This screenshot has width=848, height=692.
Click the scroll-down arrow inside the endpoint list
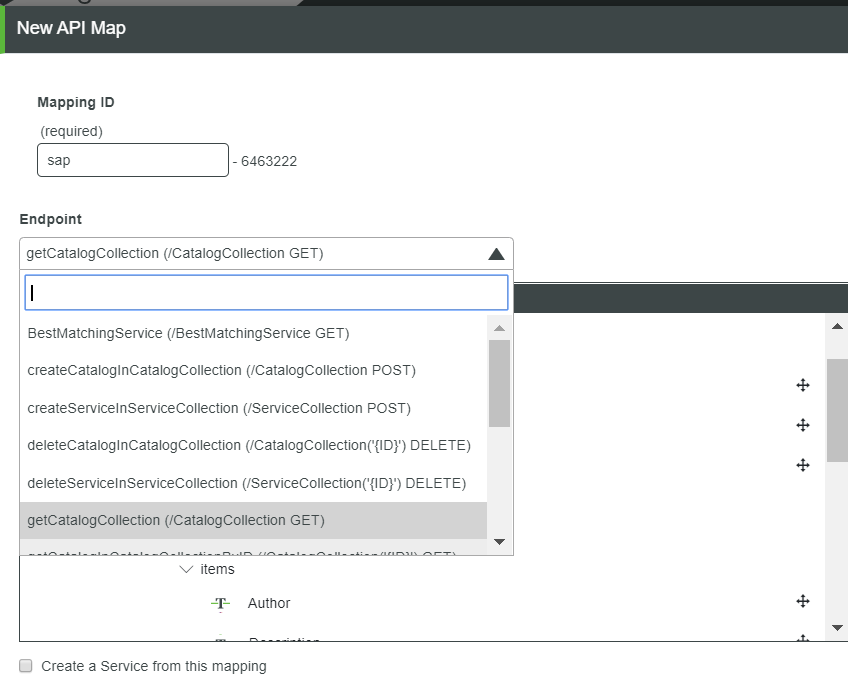499,540
